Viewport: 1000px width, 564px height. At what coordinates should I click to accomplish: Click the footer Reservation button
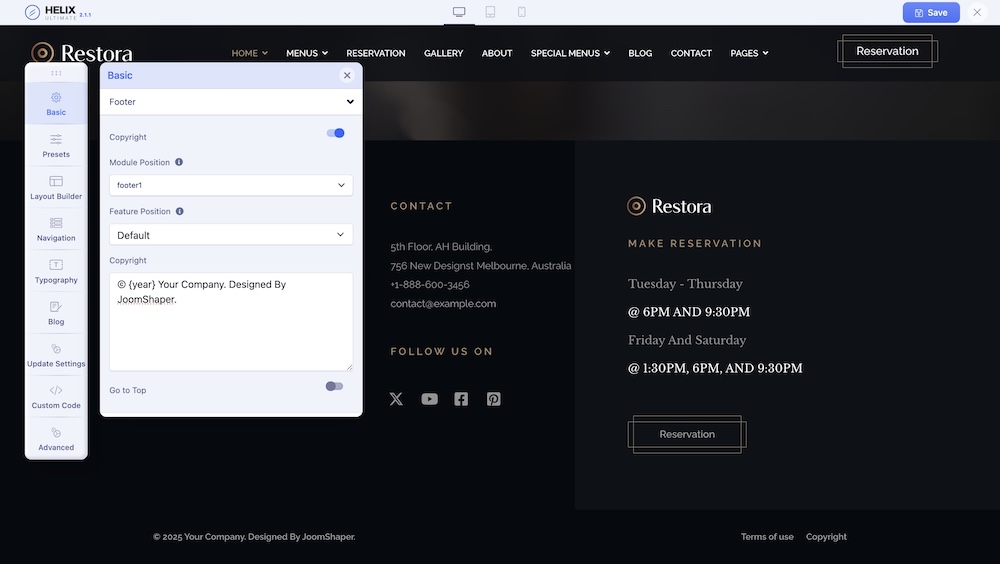[687, 434]
